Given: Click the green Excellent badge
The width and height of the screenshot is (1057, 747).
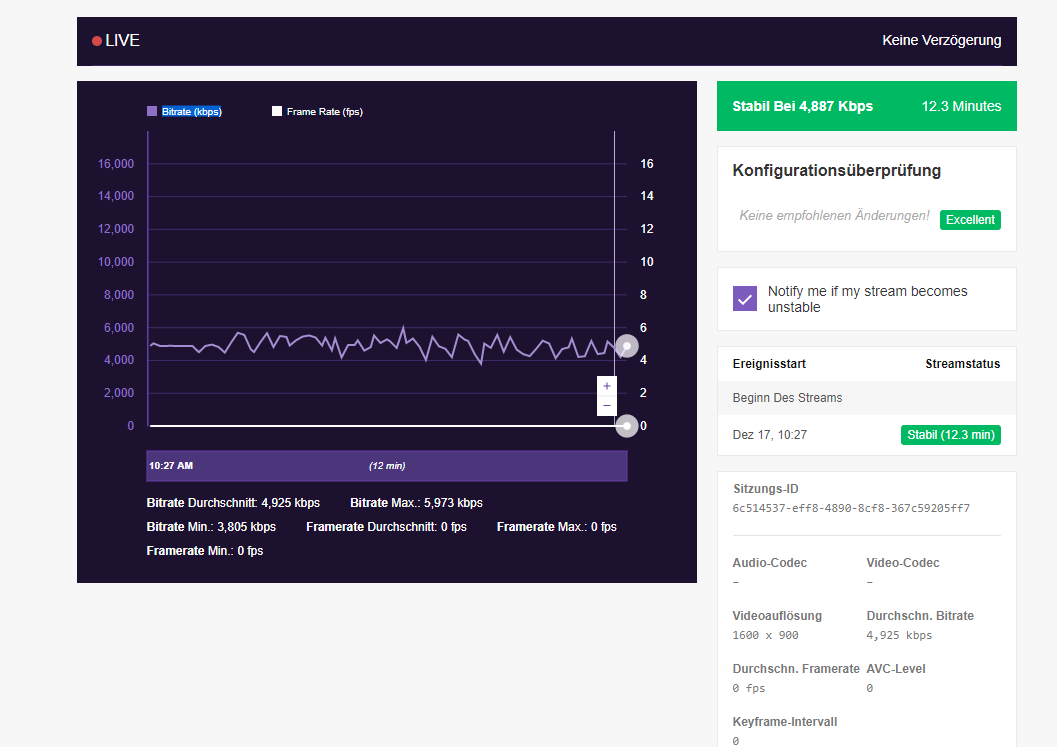Looking at the screenshot, I should (969, 220).
